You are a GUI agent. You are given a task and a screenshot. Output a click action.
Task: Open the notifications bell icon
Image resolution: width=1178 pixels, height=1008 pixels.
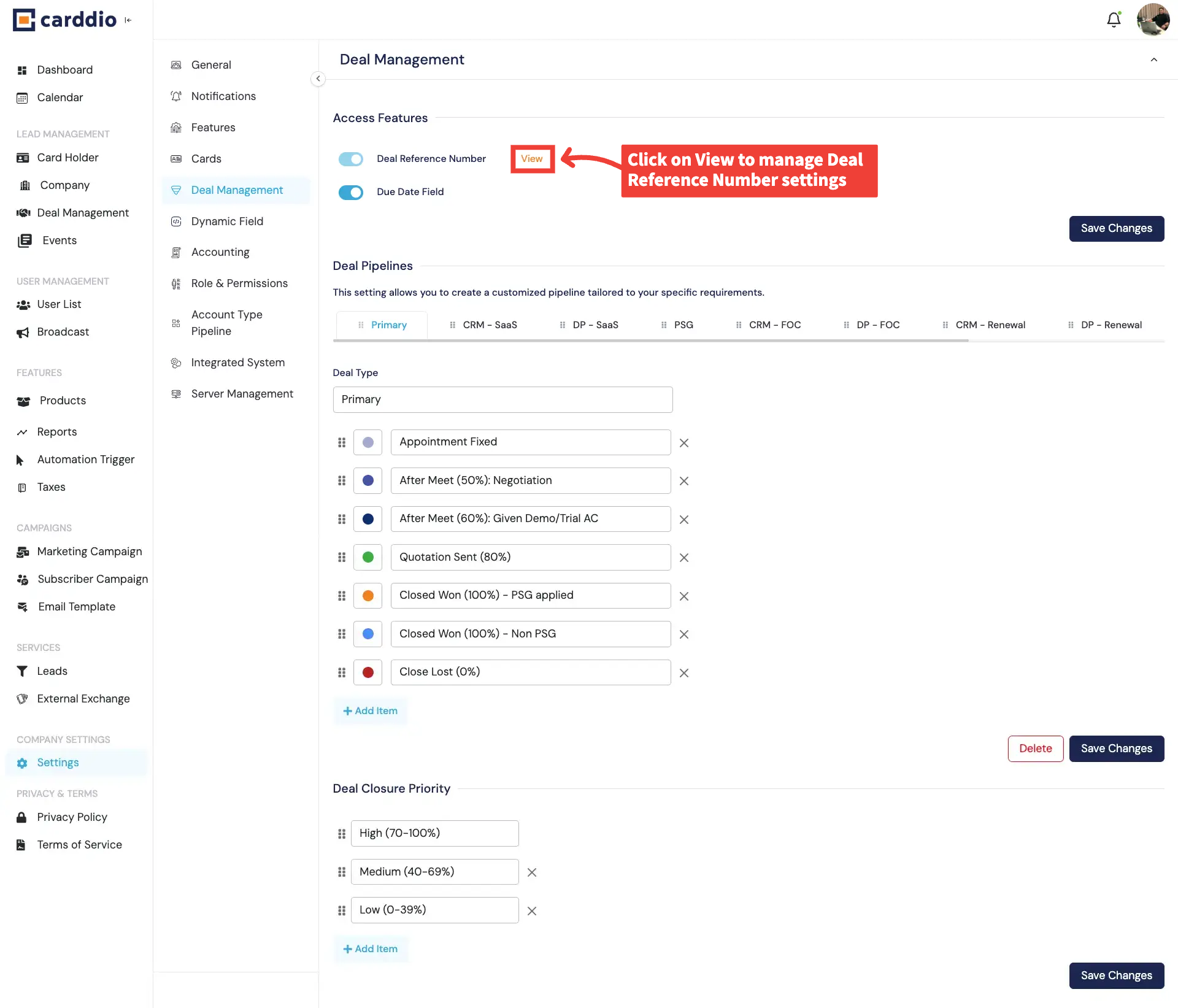1114,20
